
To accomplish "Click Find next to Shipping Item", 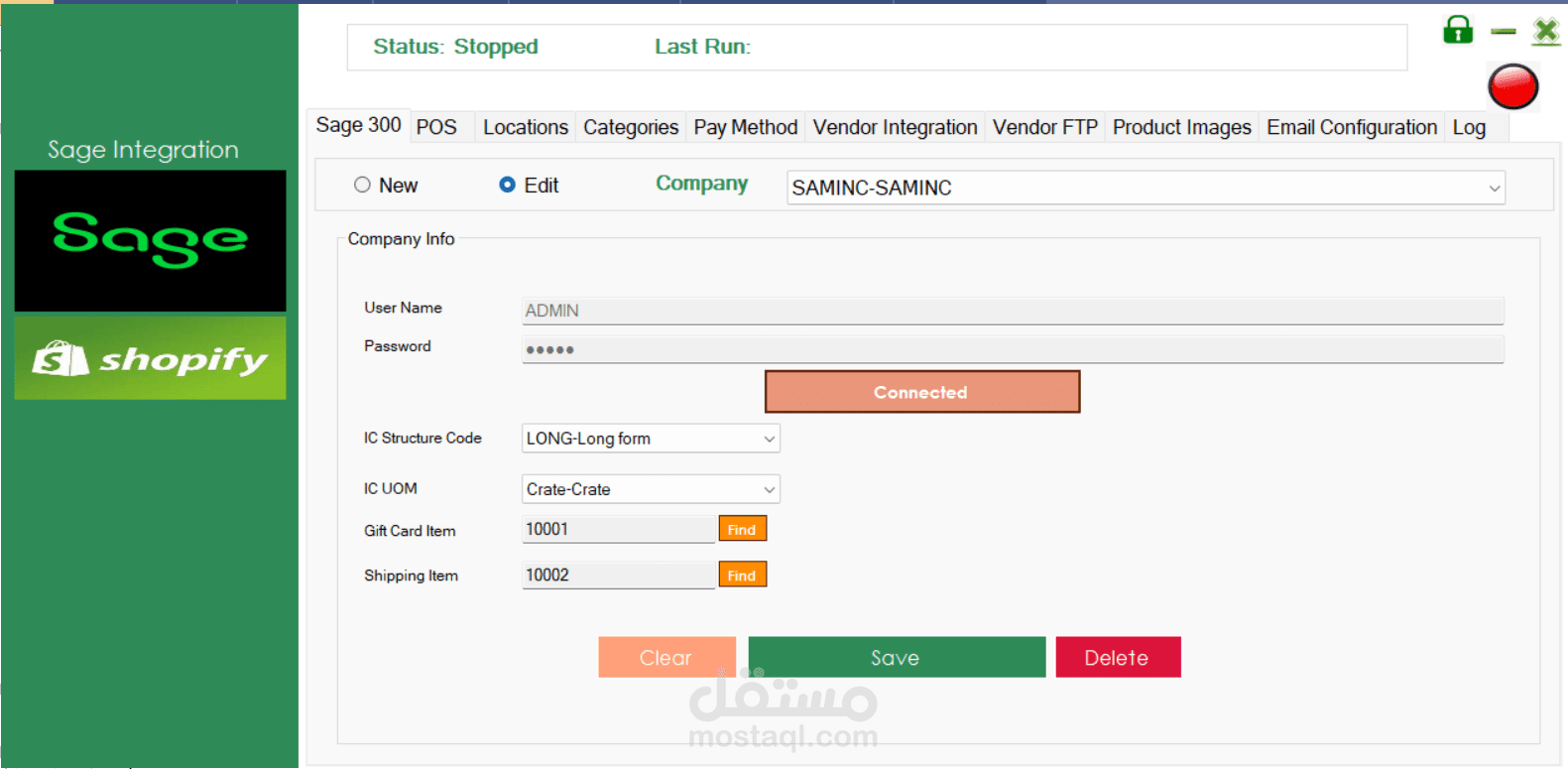I will pyautogui.click(x=742, y=575).
